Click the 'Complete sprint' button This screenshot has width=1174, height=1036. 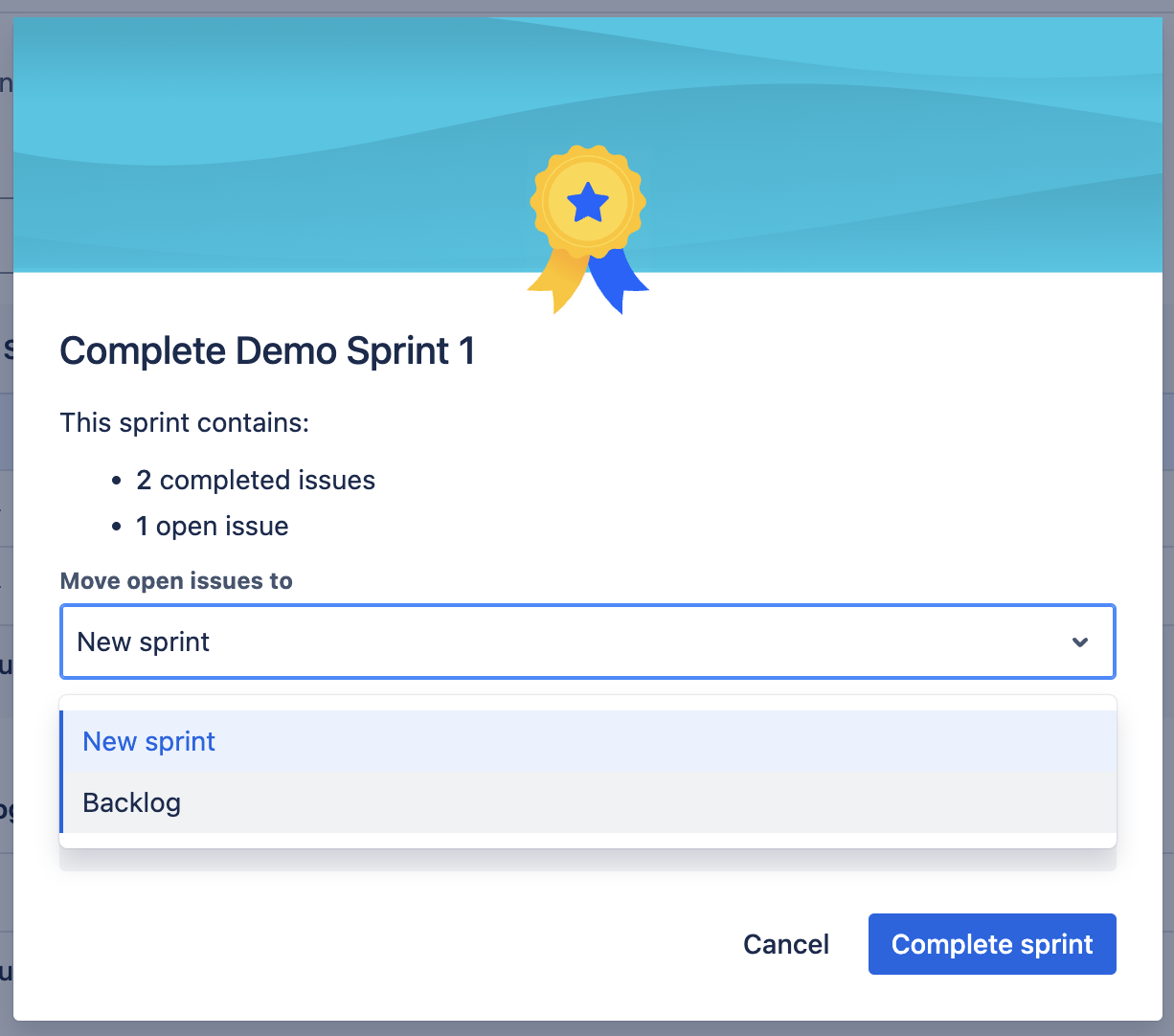pos(991,943)
